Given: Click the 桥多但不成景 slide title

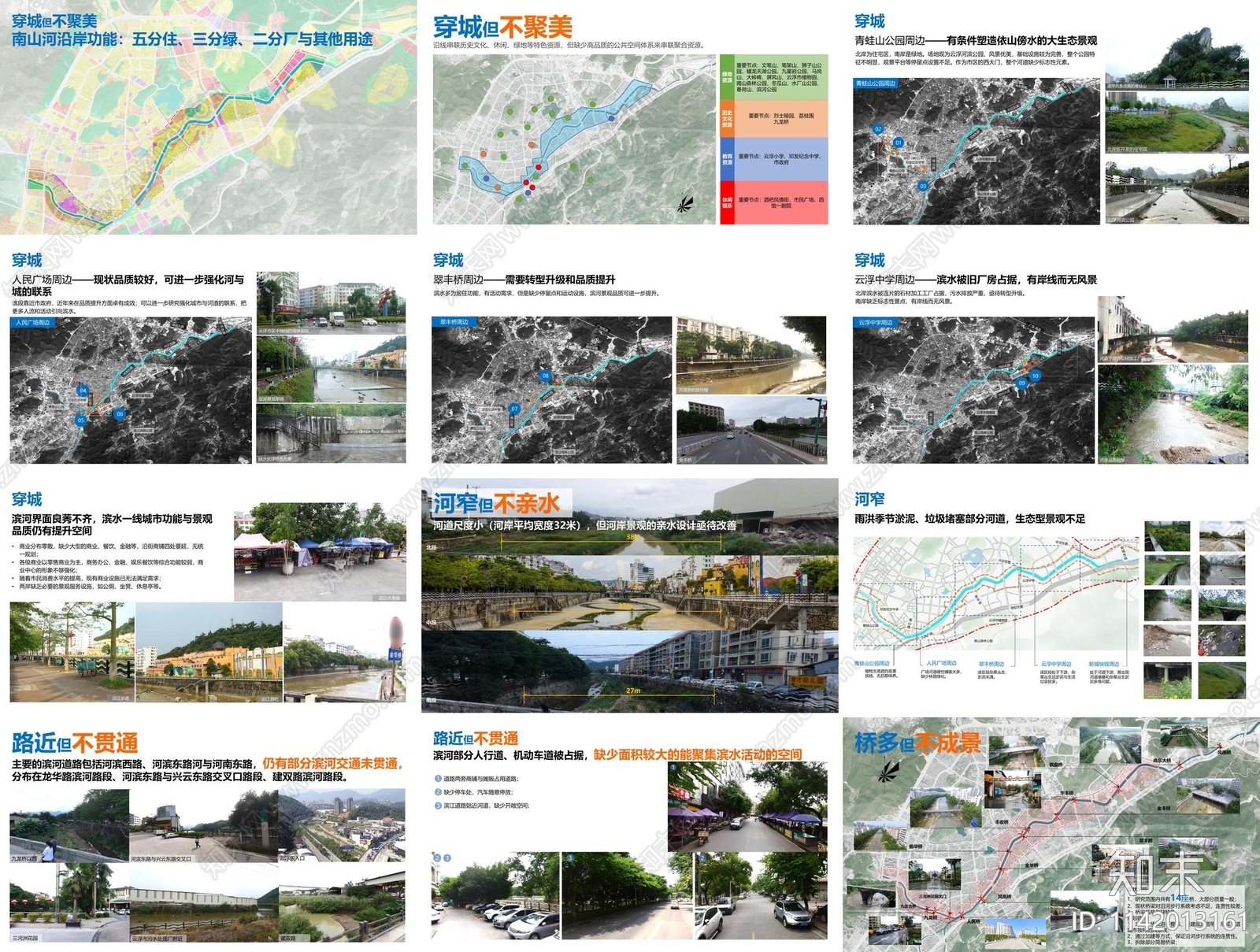Looking at the screenshot, I should pos(918,742).
